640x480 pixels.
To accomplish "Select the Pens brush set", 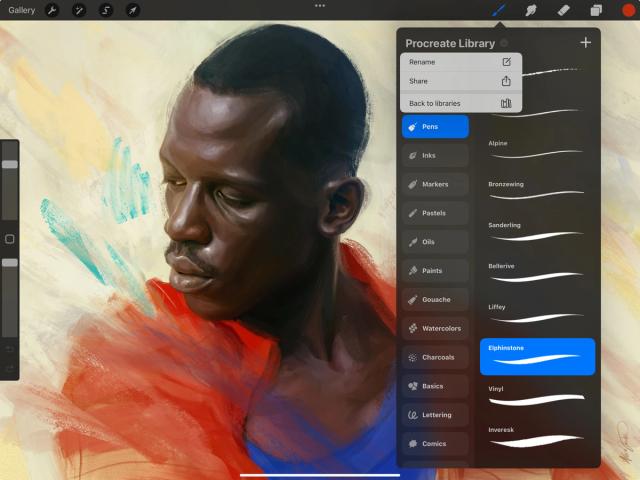I will pos(435,127).
